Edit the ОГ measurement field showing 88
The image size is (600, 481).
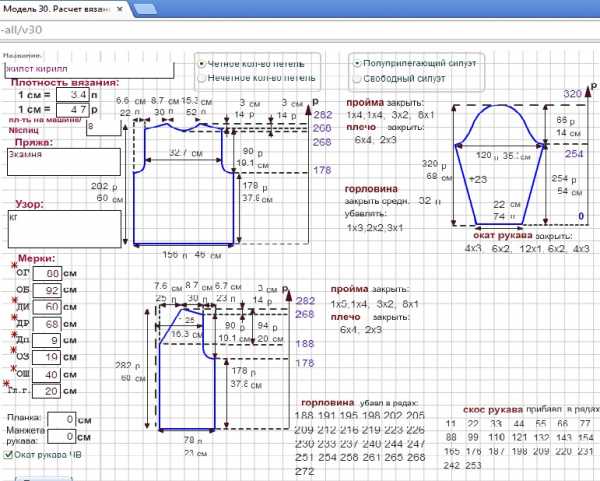[47, 272]
